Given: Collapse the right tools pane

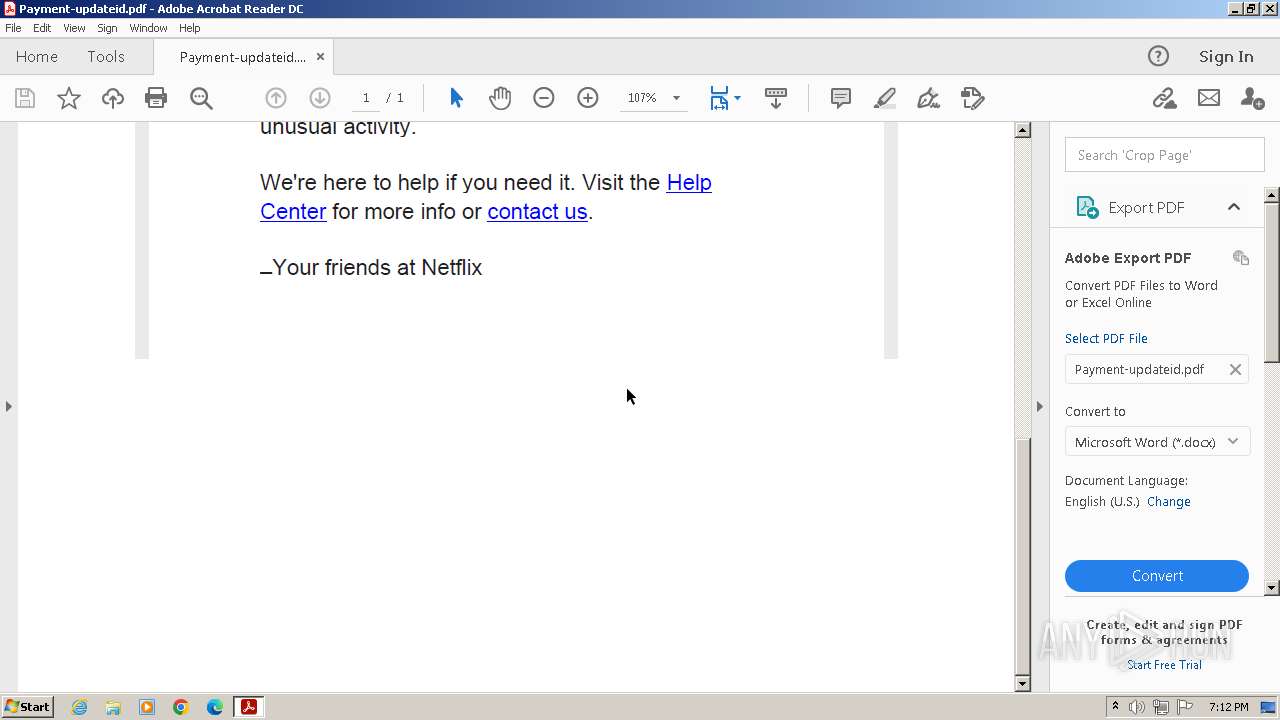Looking at the screenshot, I should pyautogui.click(x=1039, y=406).
